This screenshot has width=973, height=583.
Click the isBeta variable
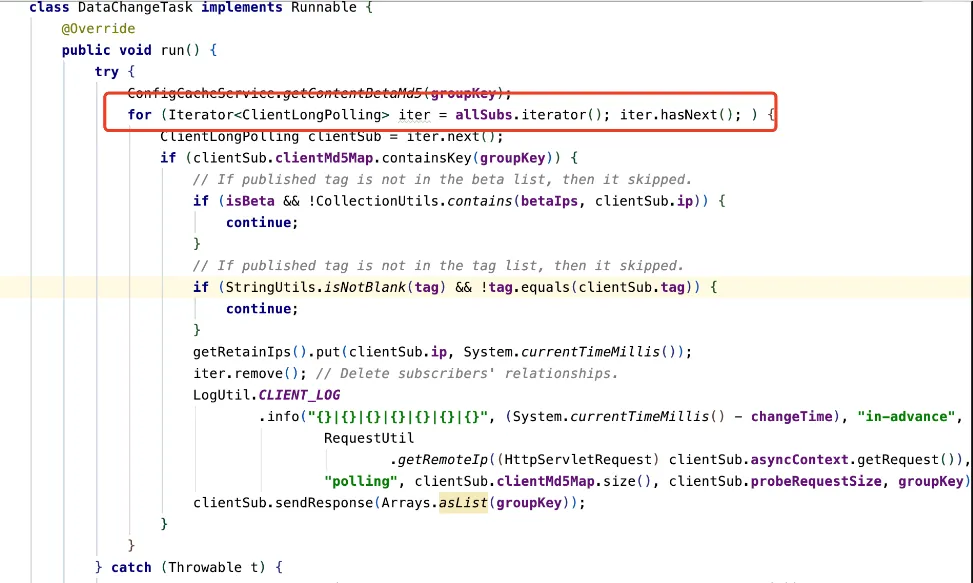click(x=250, y=201)
